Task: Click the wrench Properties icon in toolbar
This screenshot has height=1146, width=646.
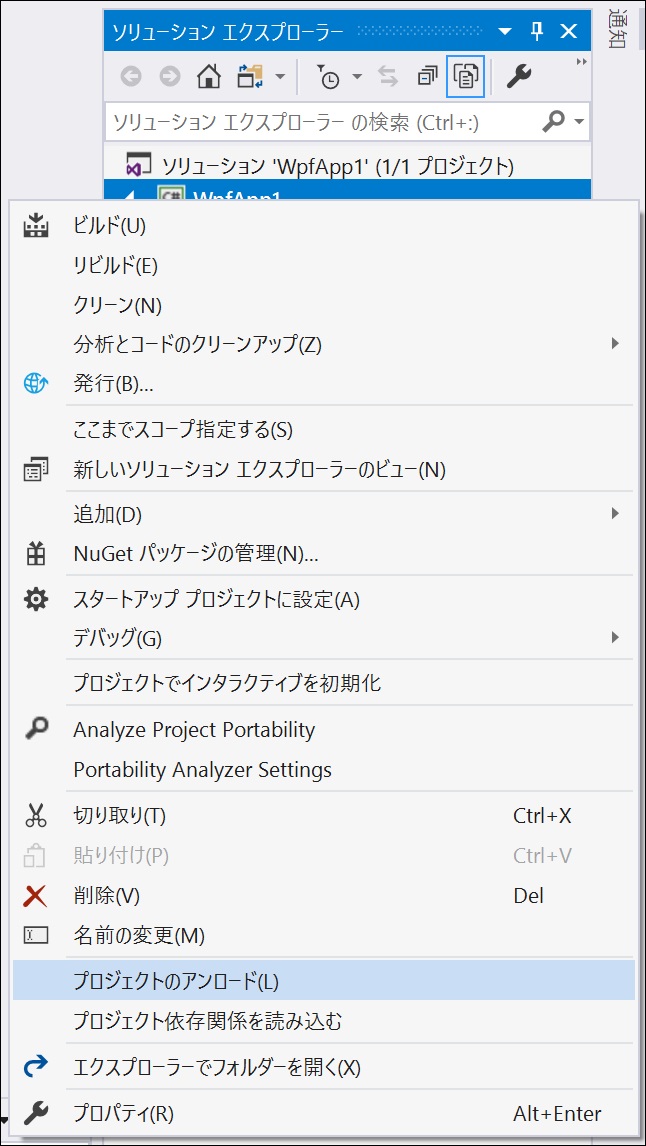Action: tap(518, 76)
